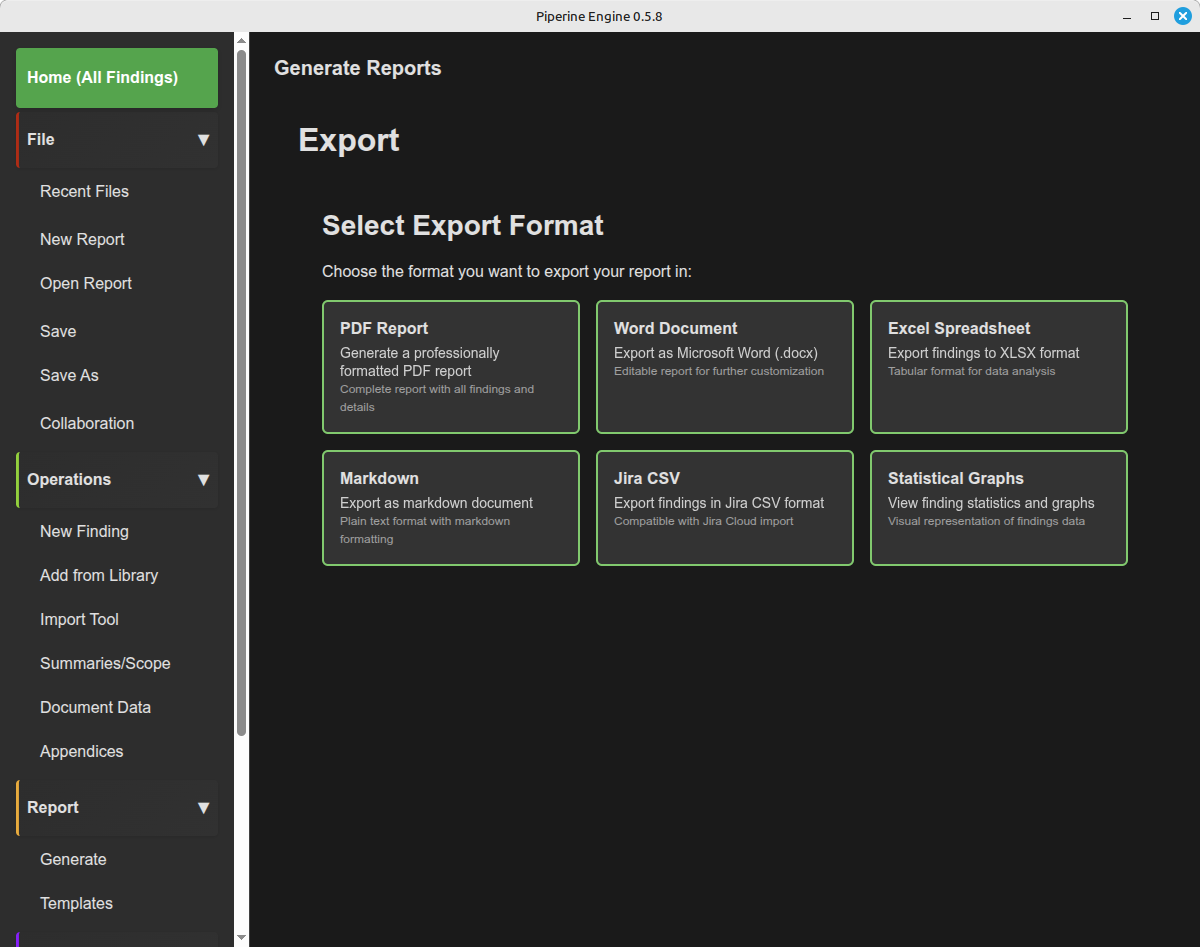Open the Appendices editor
1200x947 pixels.
pos(81,751)
